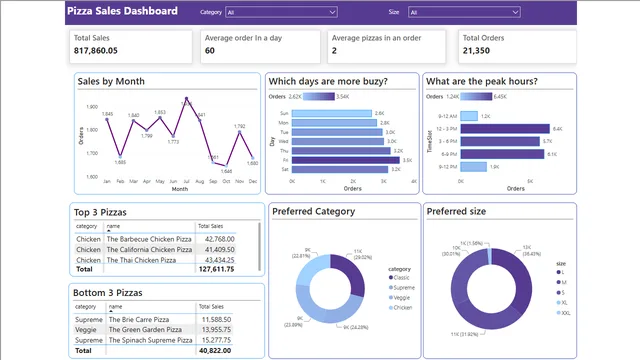Select the Total Sales card

click(131, 47)
